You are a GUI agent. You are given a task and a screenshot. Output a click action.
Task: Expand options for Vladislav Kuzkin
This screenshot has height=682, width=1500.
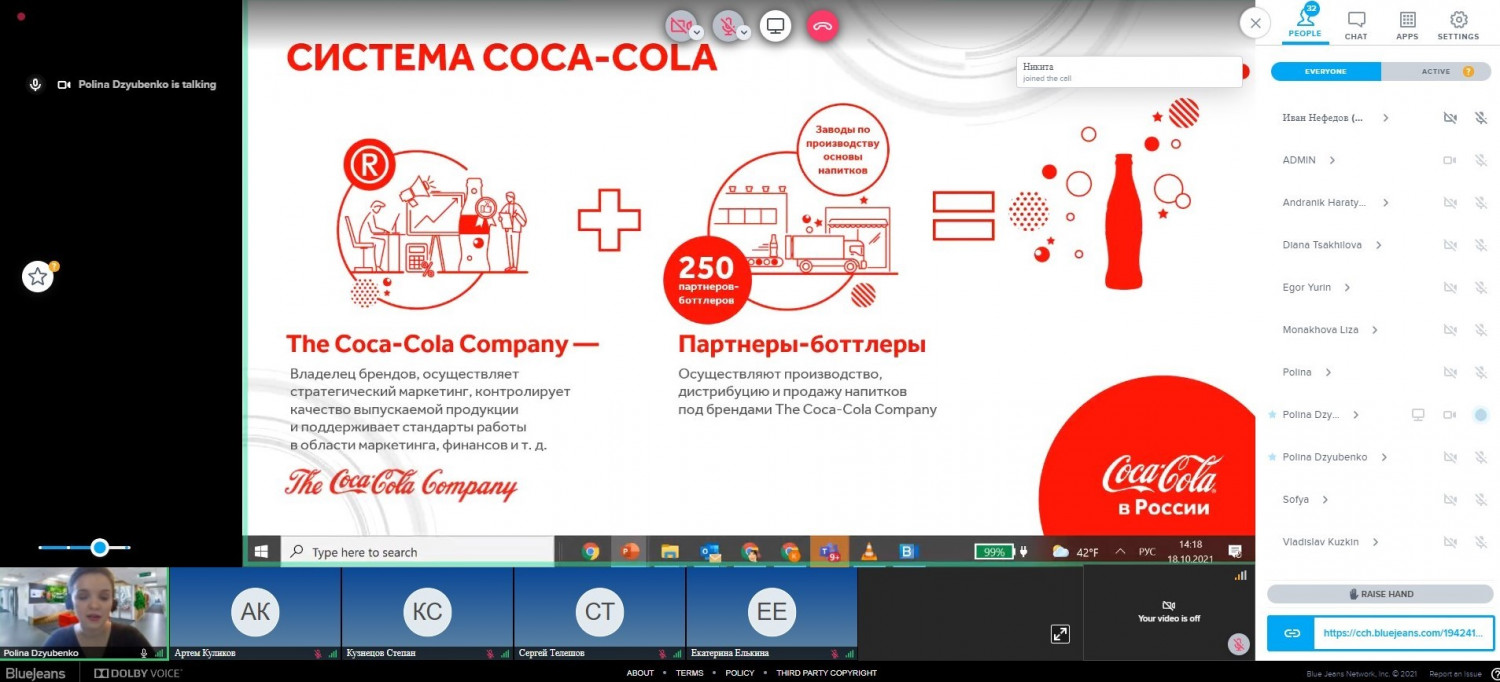(1375, 542)
